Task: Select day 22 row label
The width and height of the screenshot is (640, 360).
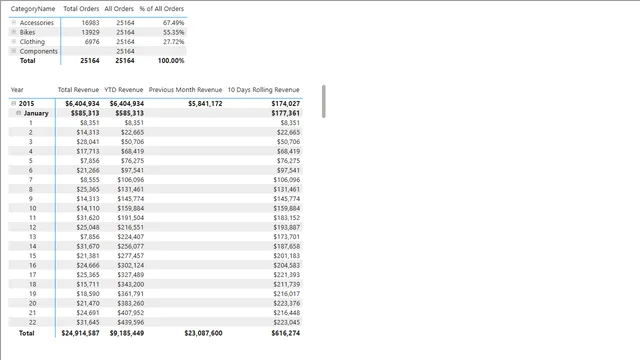Action: click(x=33, y=322)
